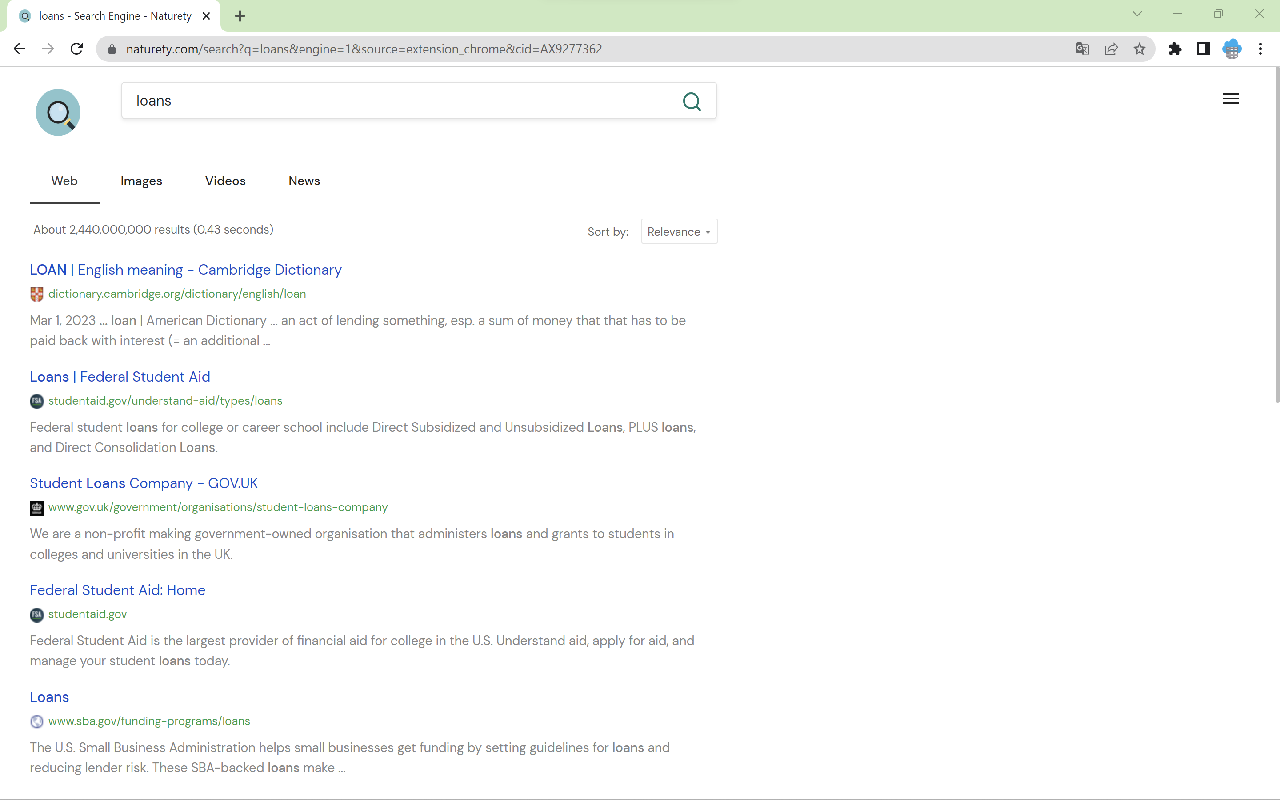Viewport: 1280px width, 800px height.
Task: Select the Web tab
Action: [64, 181]
